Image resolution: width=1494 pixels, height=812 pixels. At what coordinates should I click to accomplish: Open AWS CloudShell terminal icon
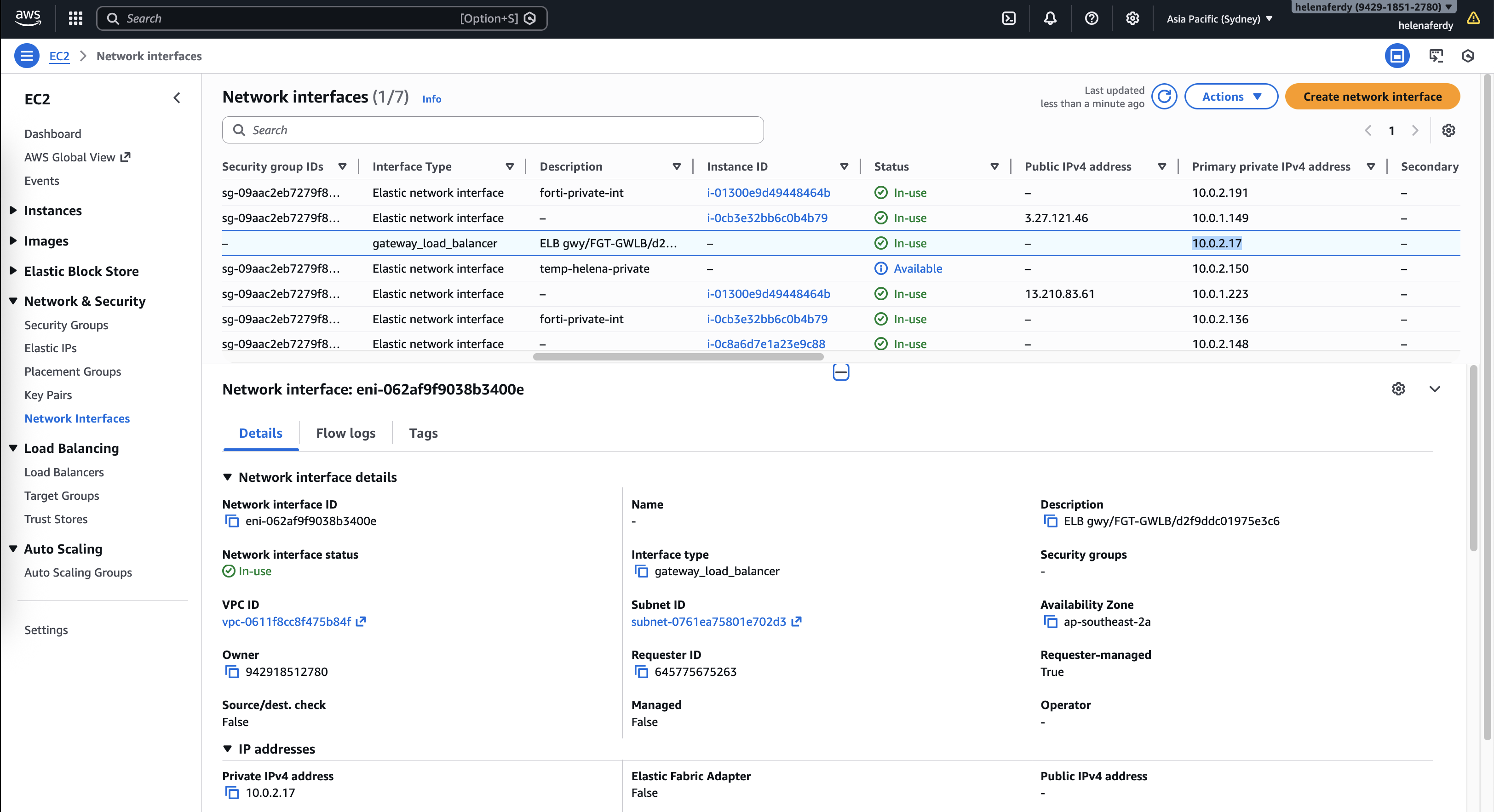(x=1009, y=18)
